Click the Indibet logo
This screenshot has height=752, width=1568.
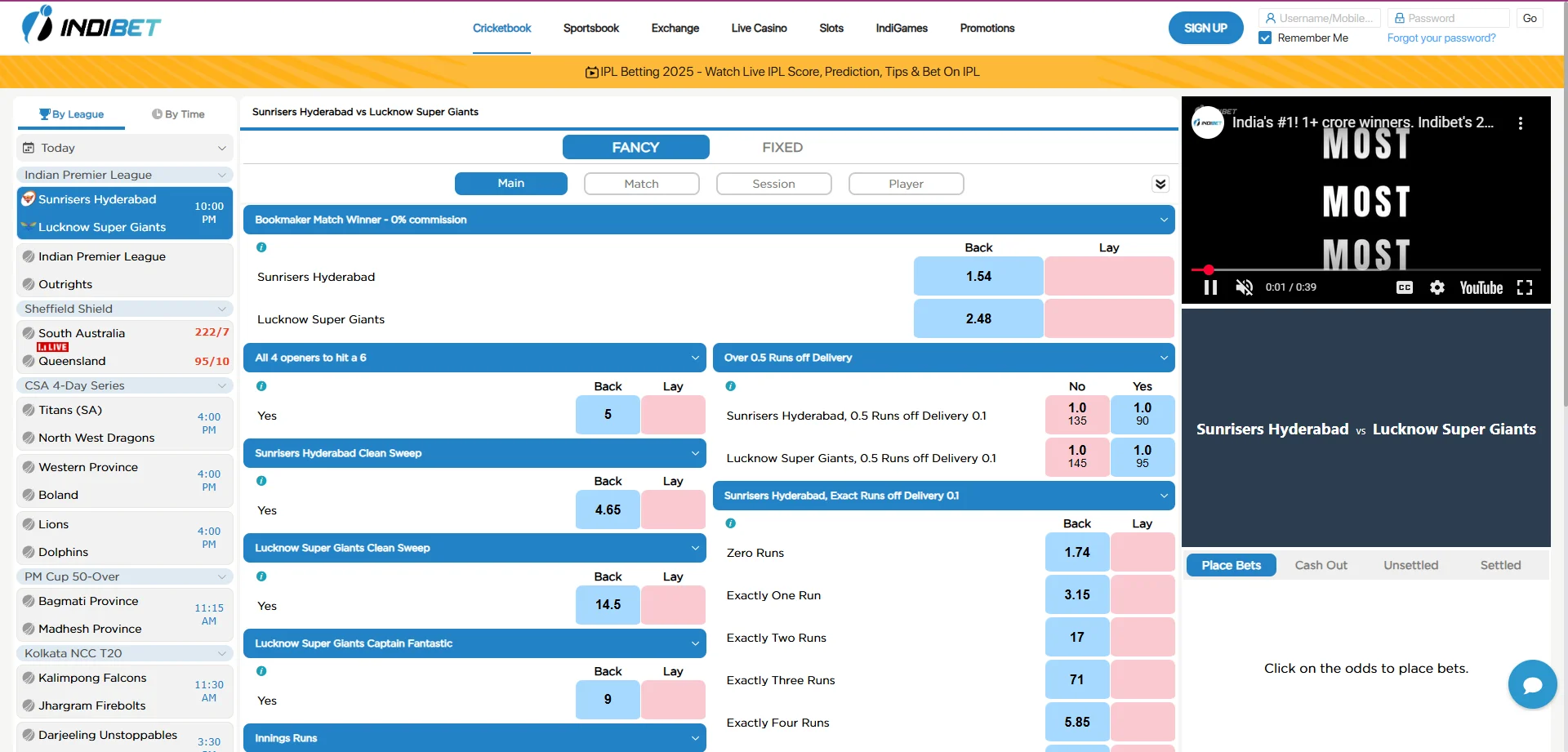[91, 25]
